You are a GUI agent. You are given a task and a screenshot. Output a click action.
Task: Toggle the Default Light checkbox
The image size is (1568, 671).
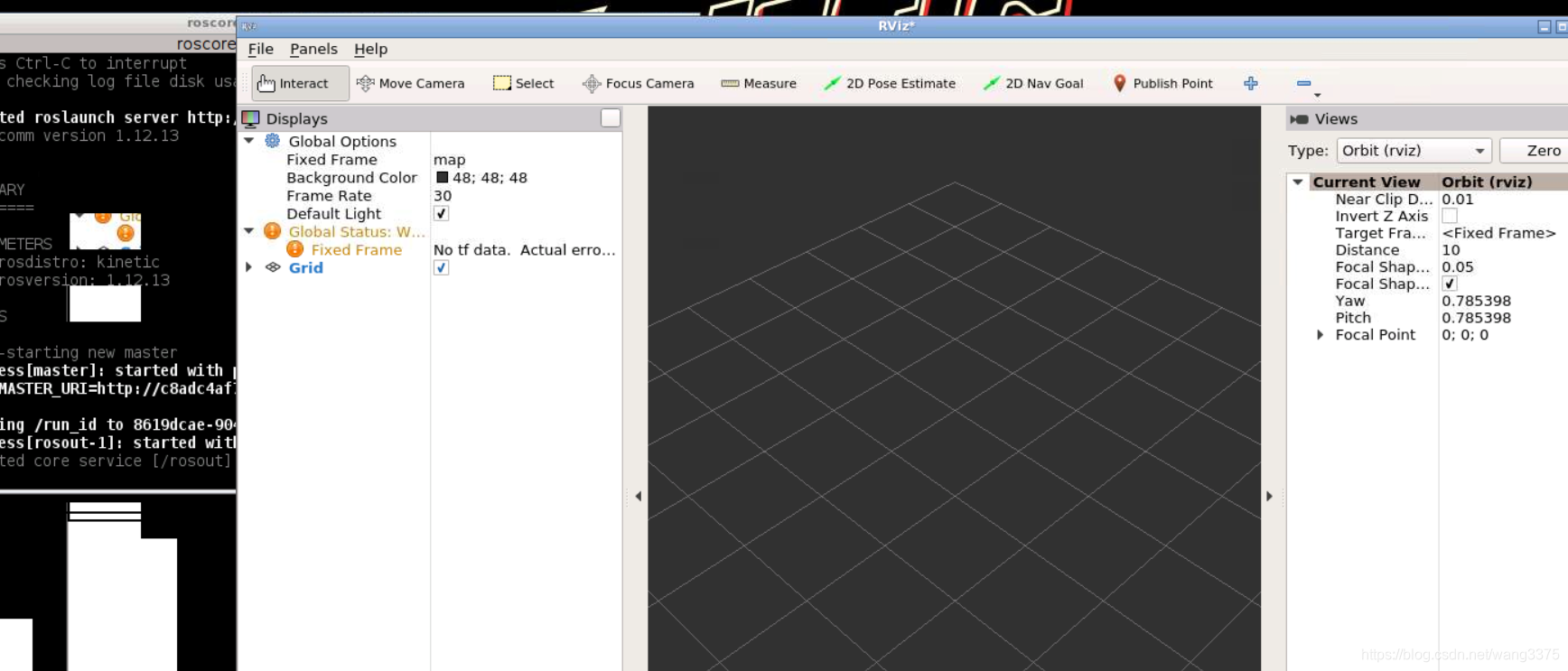tap(441, 214)
